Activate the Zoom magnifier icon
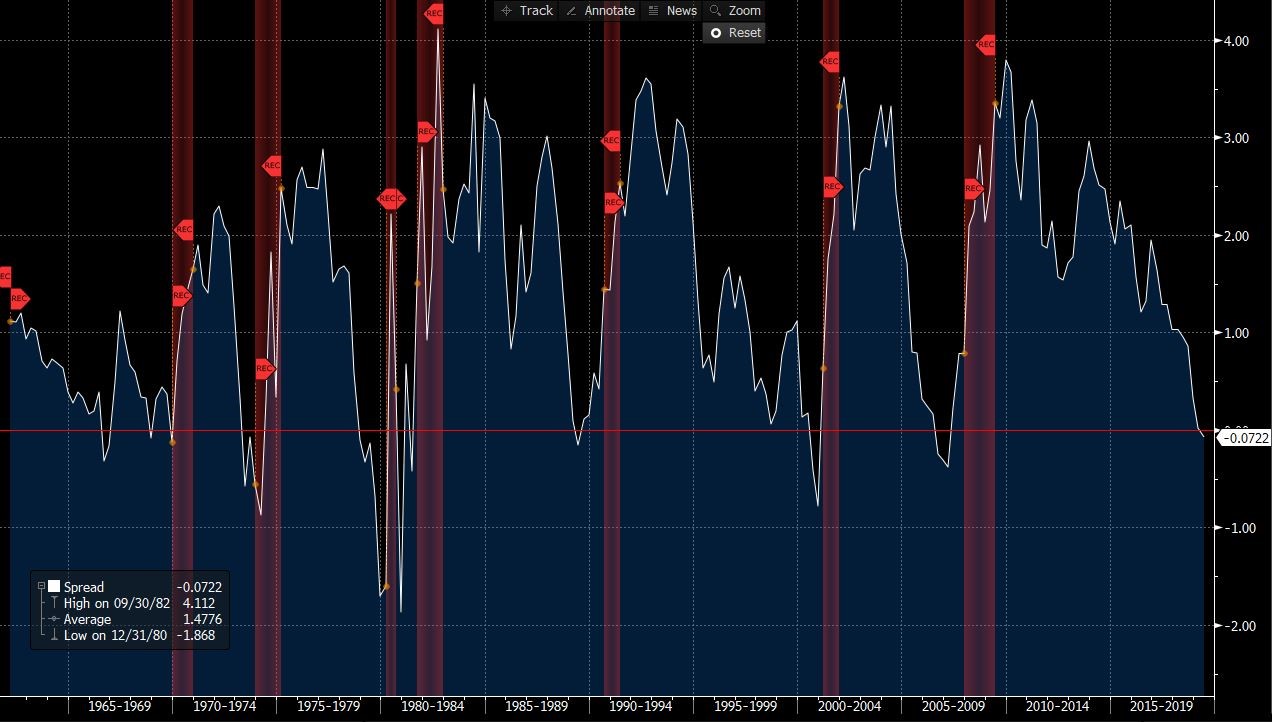Image resolution: width=1272 pixels, height=722 pixels. (x=714, y=10)
